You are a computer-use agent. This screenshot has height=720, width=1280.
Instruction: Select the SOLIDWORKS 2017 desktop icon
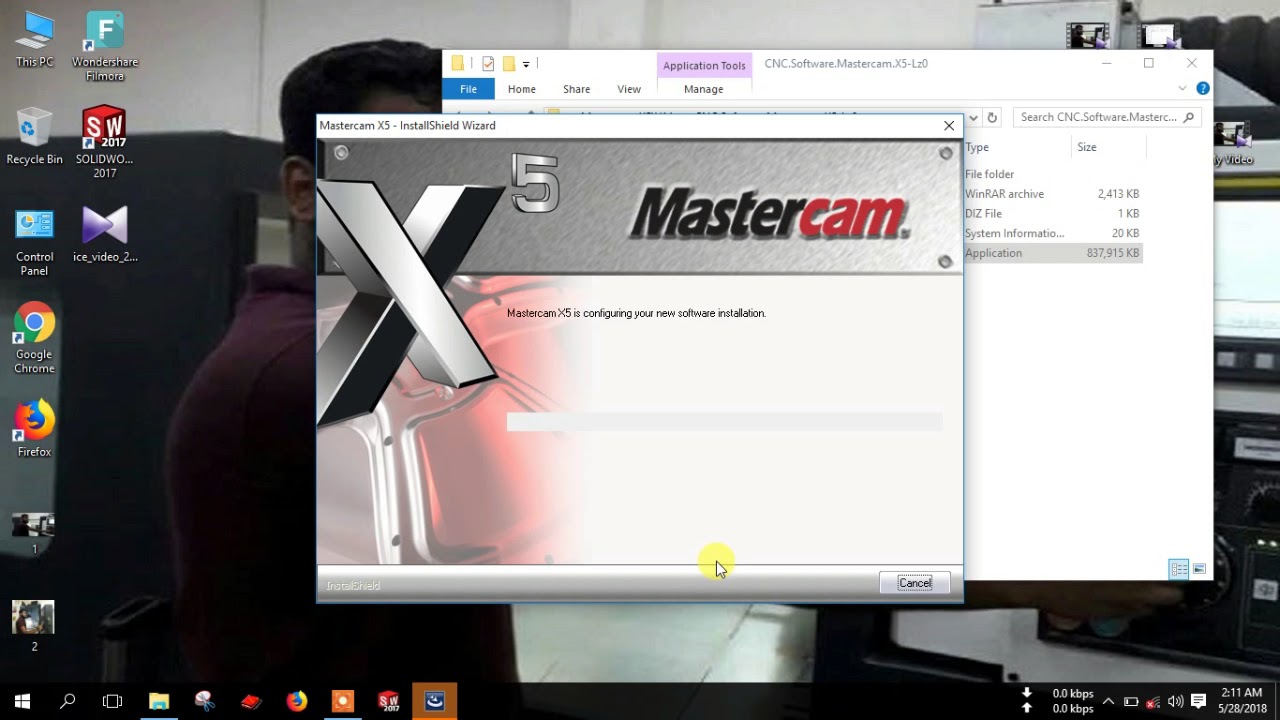105,143
